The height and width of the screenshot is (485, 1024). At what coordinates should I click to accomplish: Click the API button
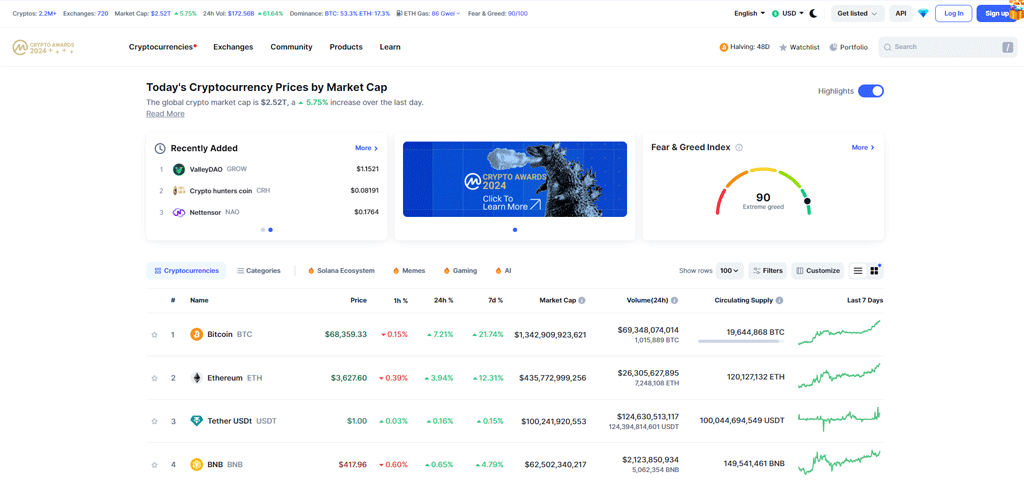tap(901, 13)
